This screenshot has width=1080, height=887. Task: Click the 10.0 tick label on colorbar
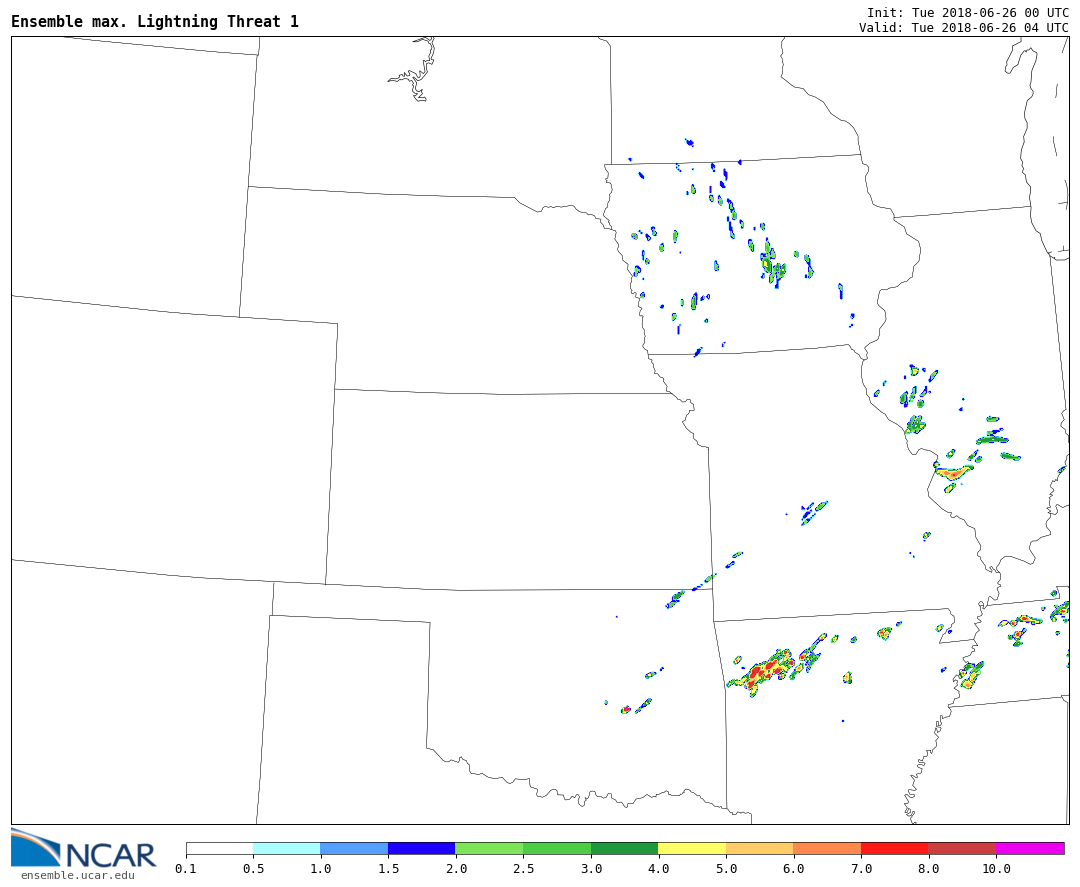tap(995, 869)
